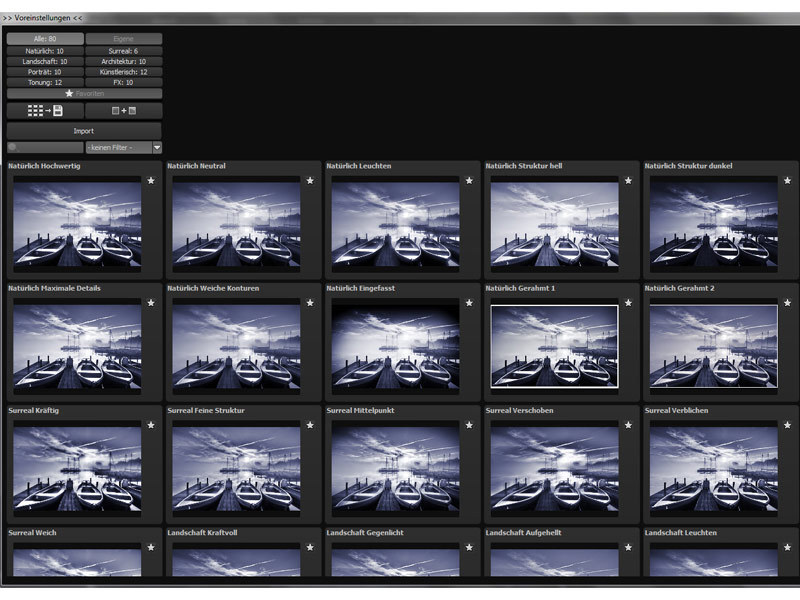
Task: Star the Surreal Kräftig preset
Action: point(151,425)
